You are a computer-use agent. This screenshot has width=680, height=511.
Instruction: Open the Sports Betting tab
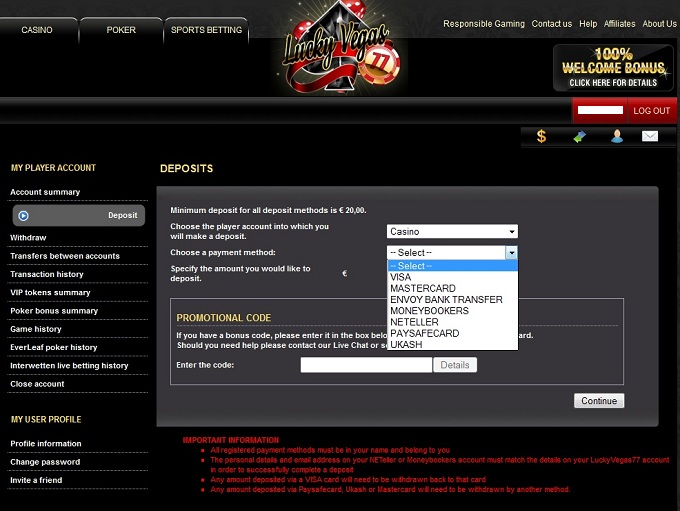point(206,30)
